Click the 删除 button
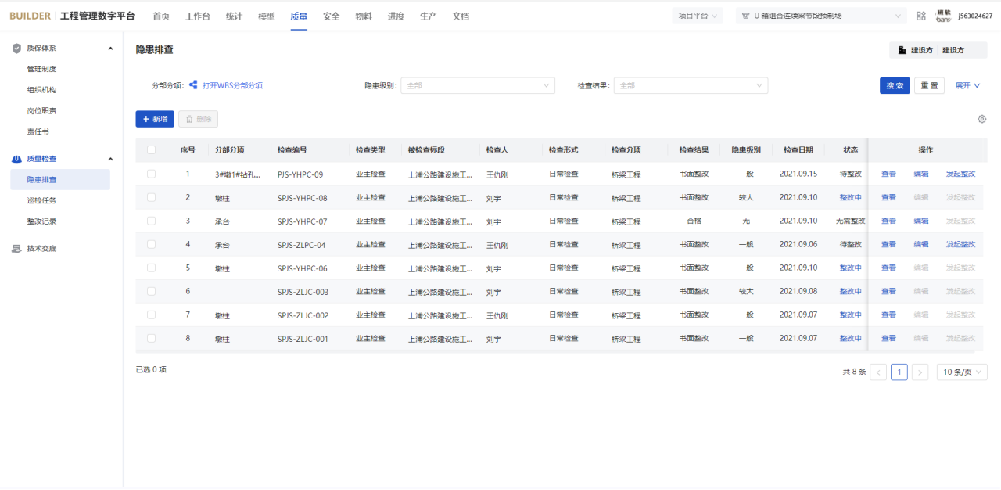 (x=199, y=119)
